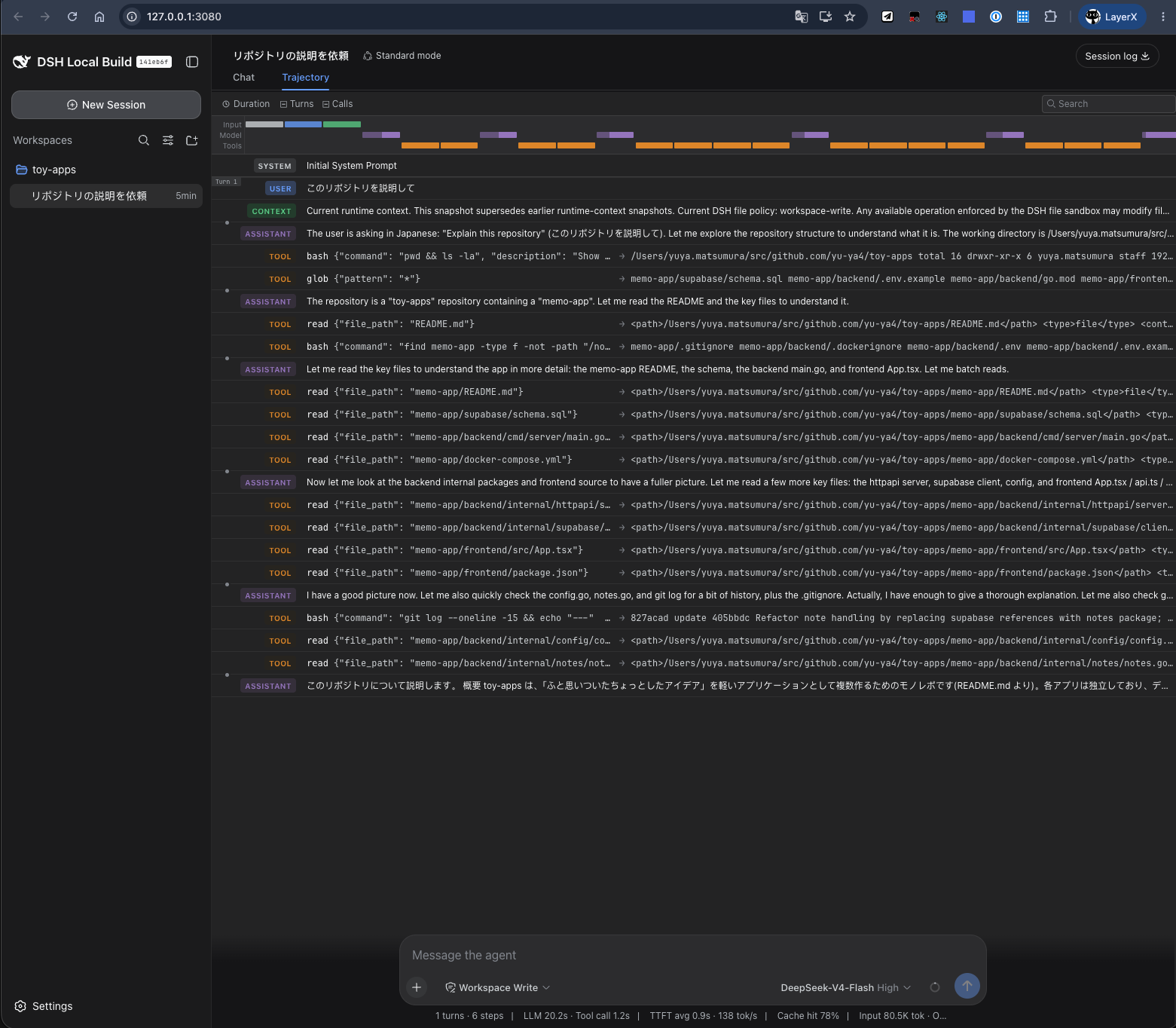Toggle the Calls view
This screenshot has height=1028, width=1176.
(338, 104)
